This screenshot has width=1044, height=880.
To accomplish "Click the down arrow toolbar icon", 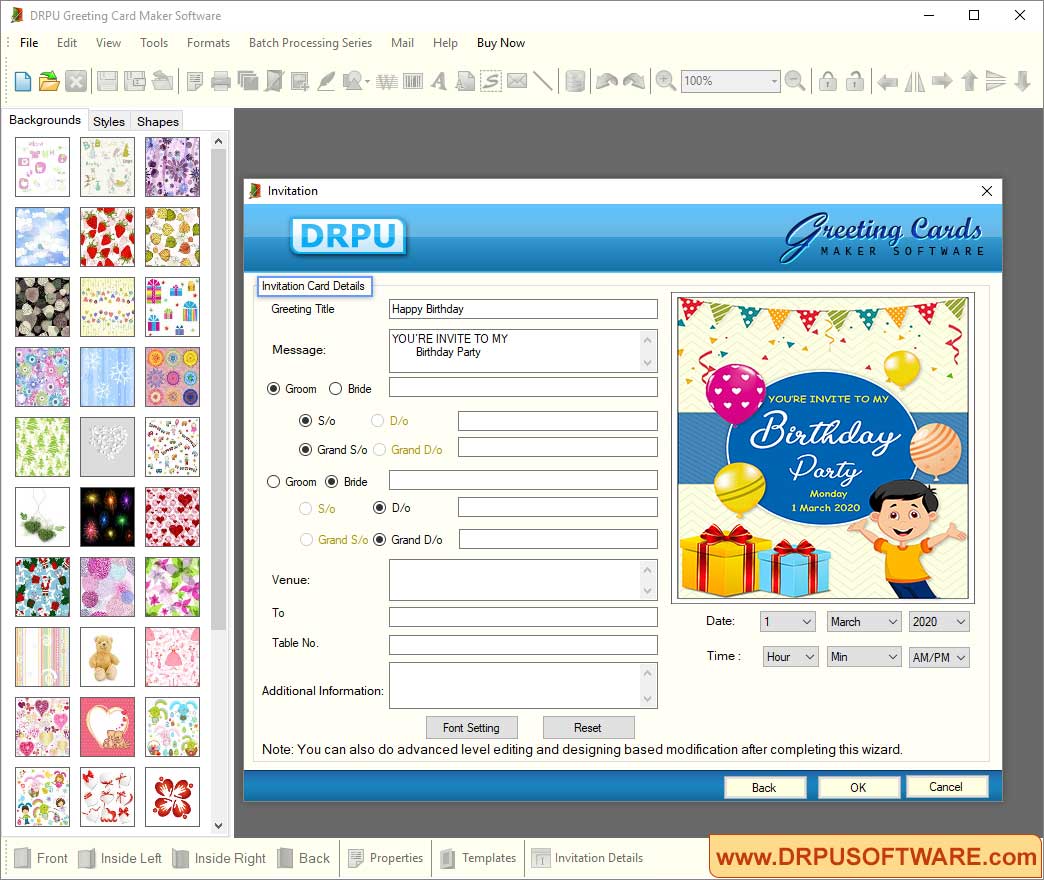I will click(x=1023, y=81).
